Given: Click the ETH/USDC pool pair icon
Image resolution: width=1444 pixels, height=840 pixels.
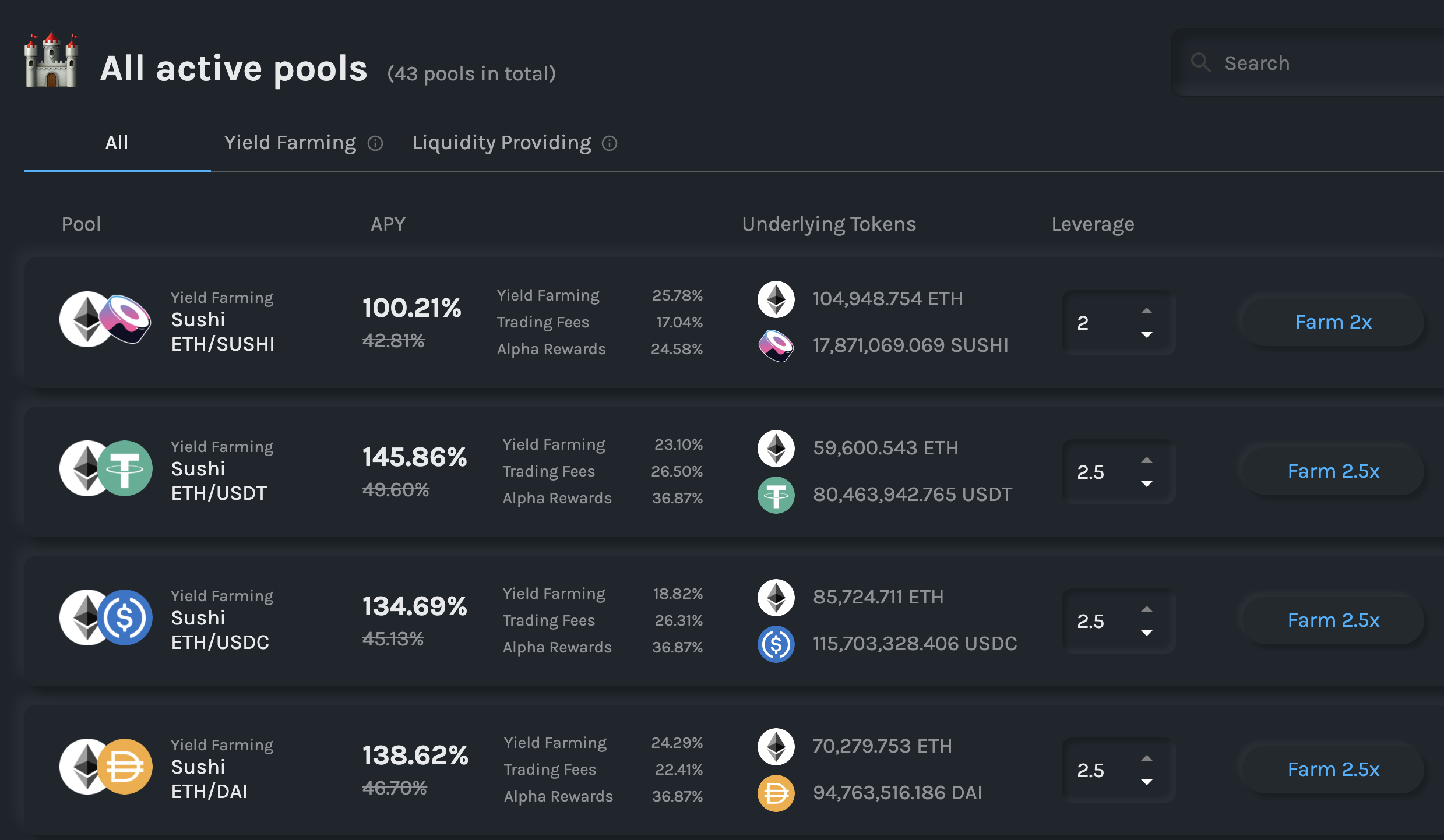Looking at the screenshot, I should tap(105, 617).
